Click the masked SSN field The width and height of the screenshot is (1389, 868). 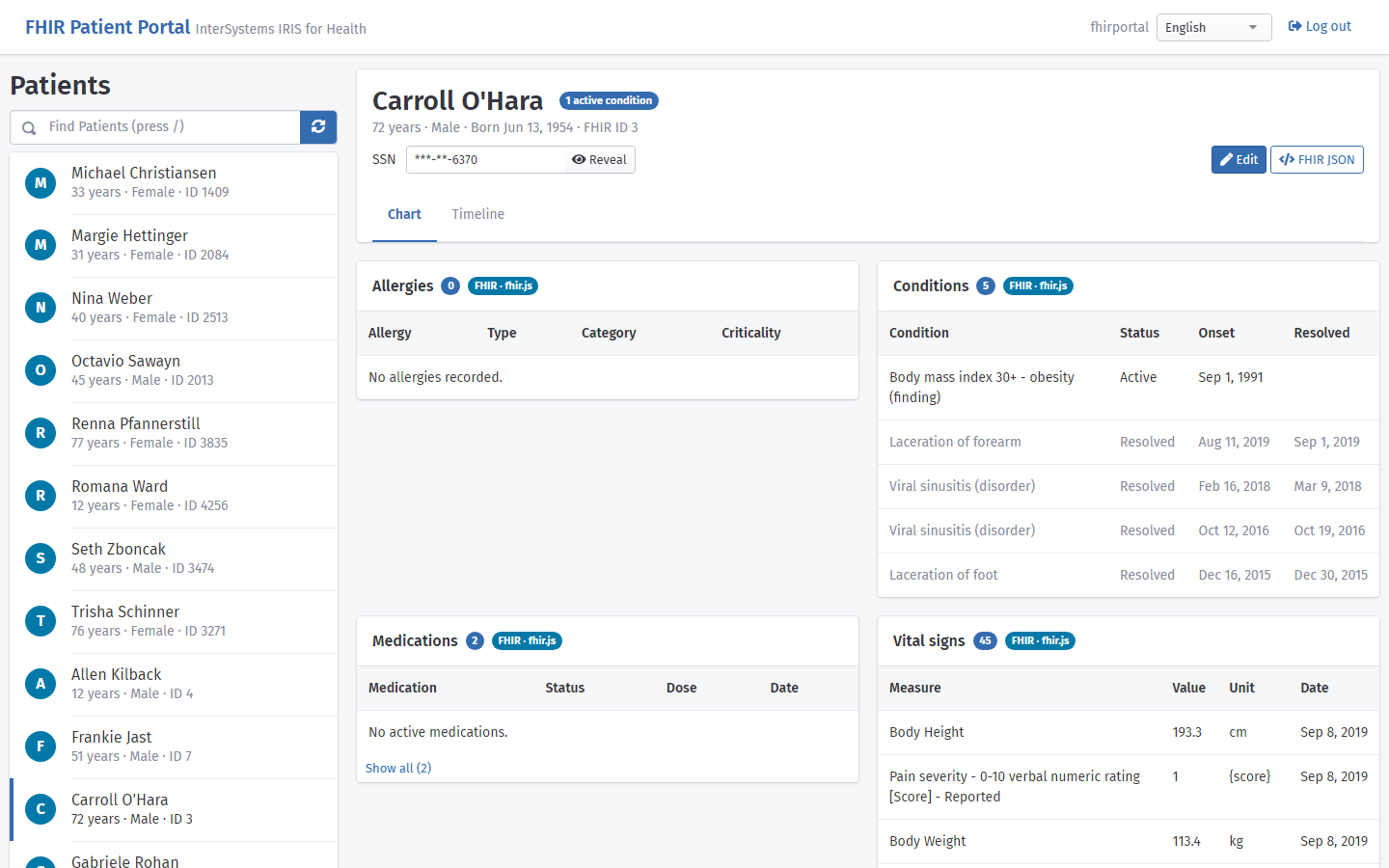[x=485, y=160]
